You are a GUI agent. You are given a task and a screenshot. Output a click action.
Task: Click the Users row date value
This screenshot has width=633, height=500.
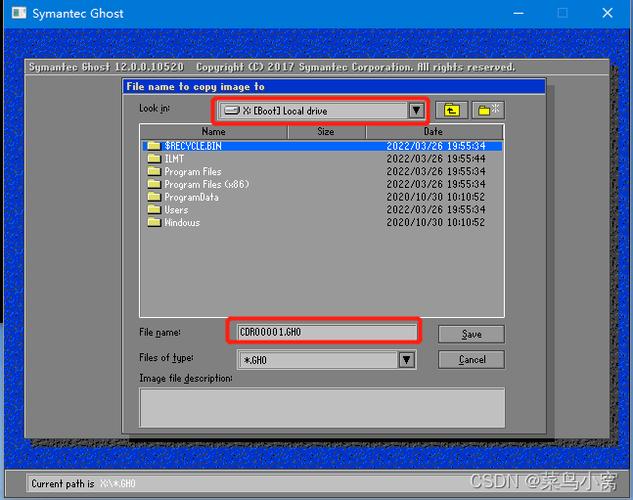tap(436, 209)
